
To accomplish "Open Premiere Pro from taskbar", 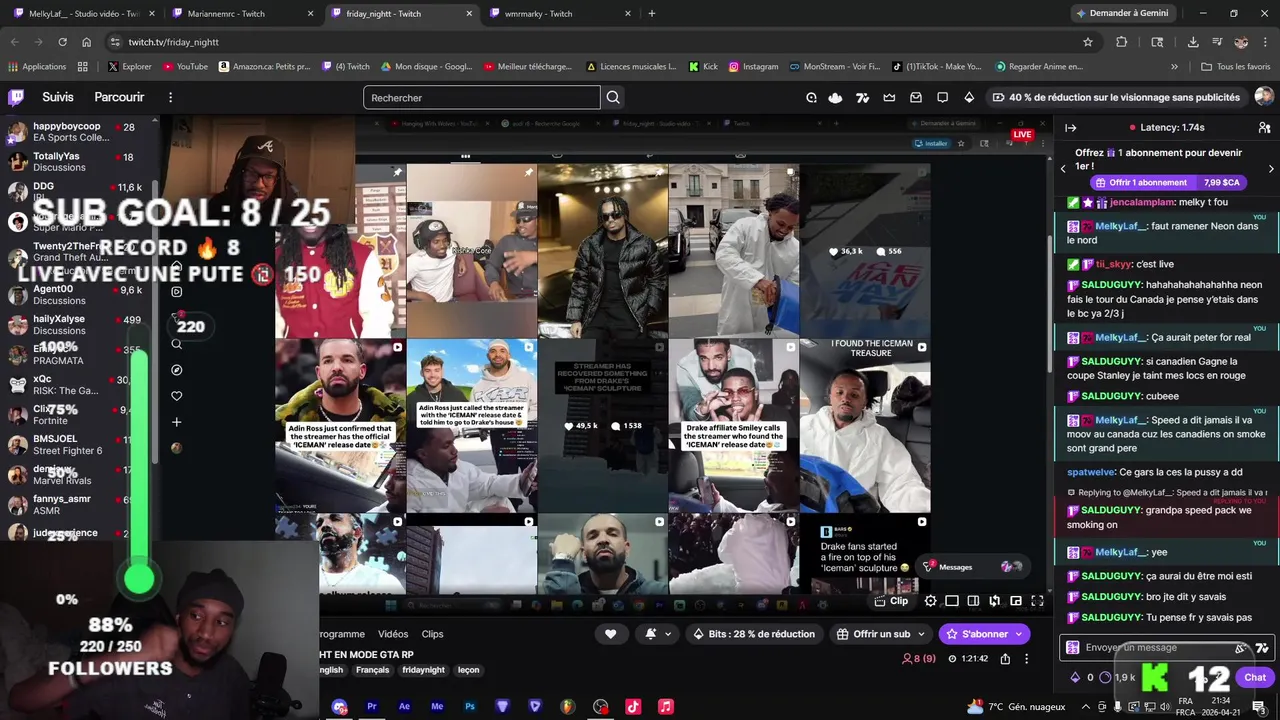I will pos(371,706).
